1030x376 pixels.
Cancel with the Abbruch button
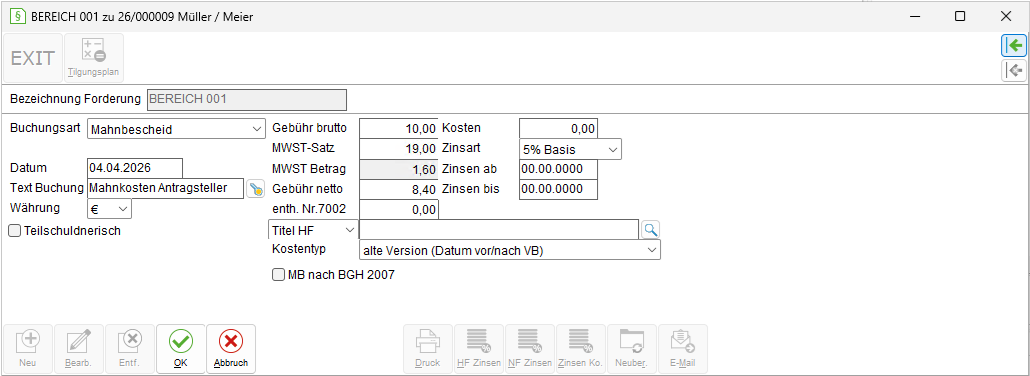(x=231, y=349)
